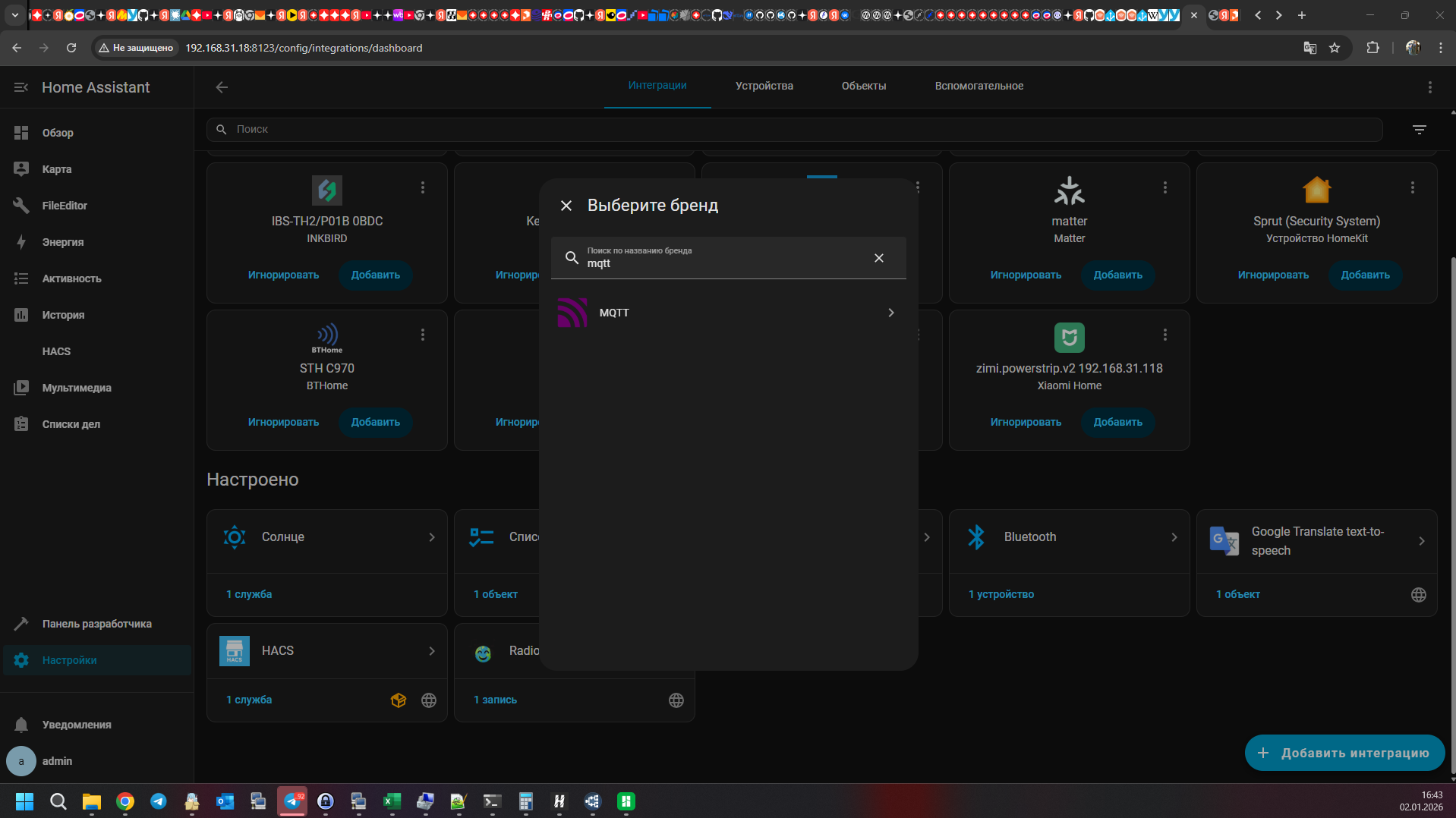Open the Sprut Security System overflow menu
Image resolution: width=1456 pixels, height=818 pixels.
(x=1412, y=187)
